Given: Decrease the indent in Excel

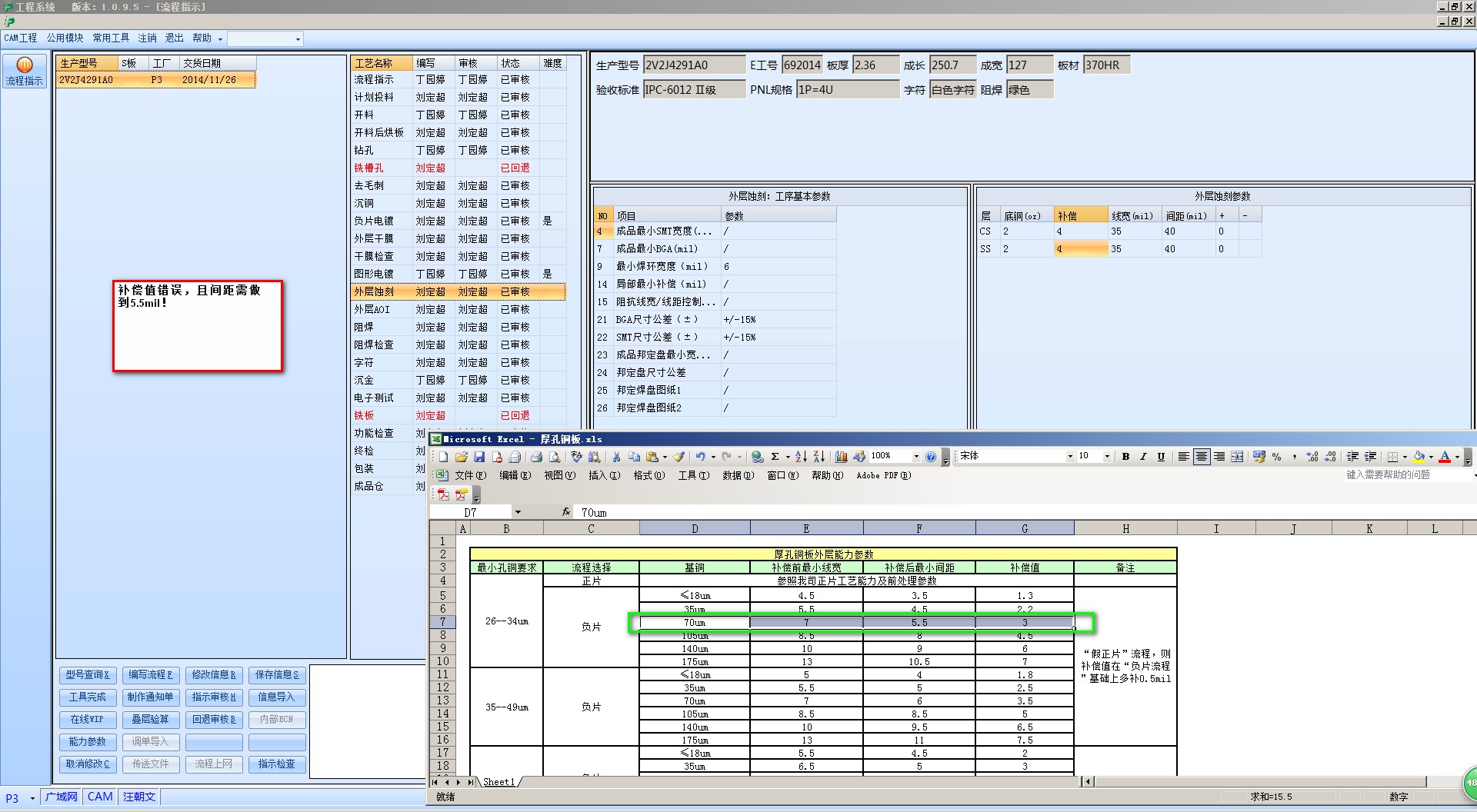Looking at the screenshot, I should click(1352, 457).
